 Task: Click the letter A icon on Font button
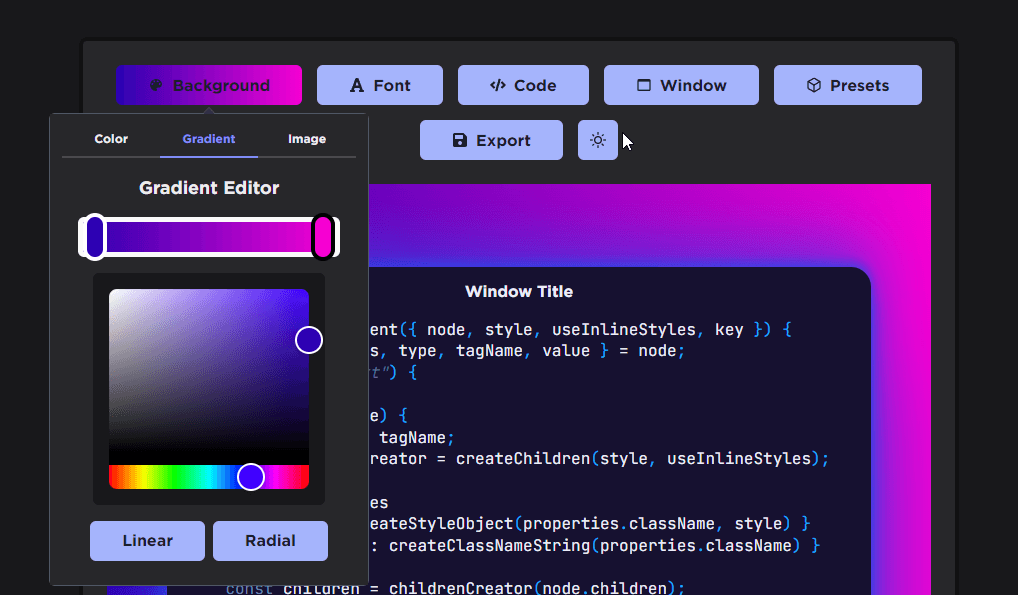[356, 86]
